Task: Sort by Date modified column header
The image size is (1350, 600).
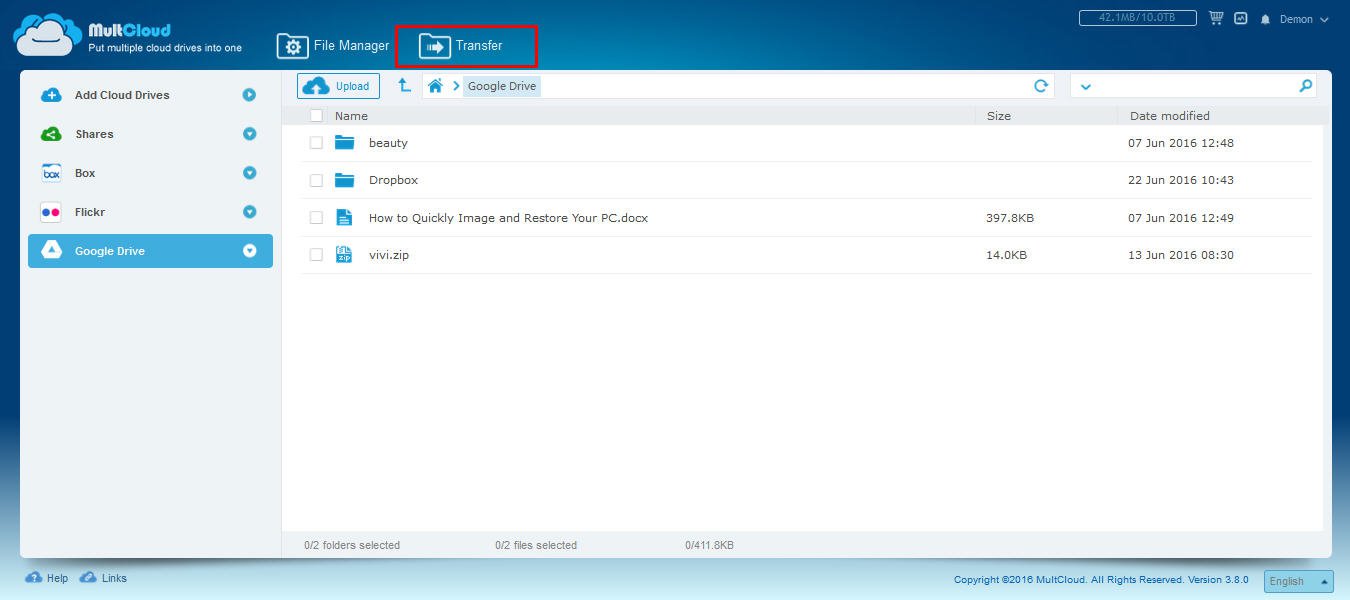Action: [x=1170, y=116]
